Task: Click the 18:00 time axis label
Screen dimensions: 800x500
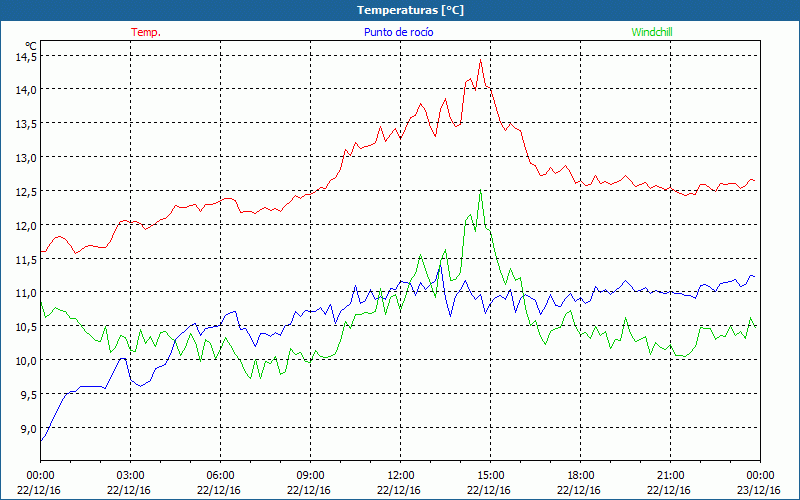Action: pos(580,476)
